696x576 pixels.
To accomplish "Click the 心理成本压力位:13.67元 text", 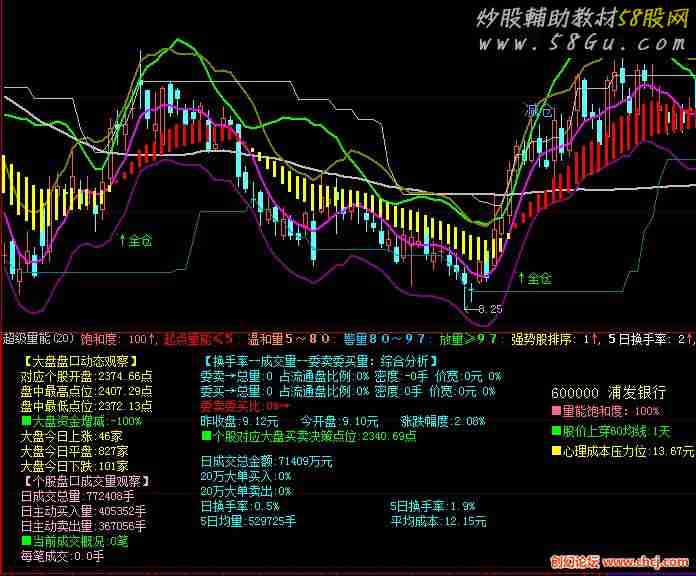I will coord(628,452).
